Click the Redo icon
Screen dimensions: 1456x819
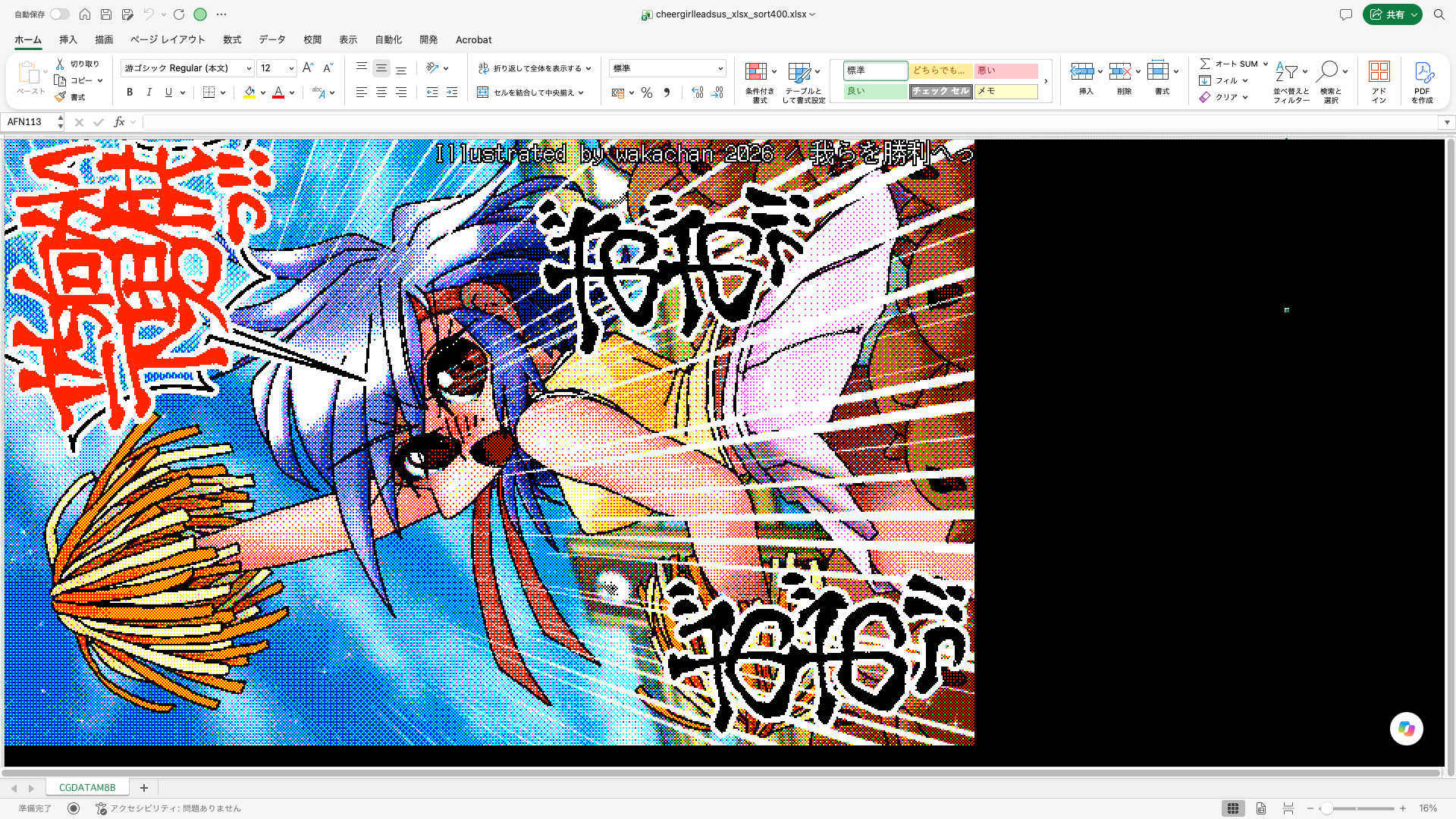coord(179,14)
